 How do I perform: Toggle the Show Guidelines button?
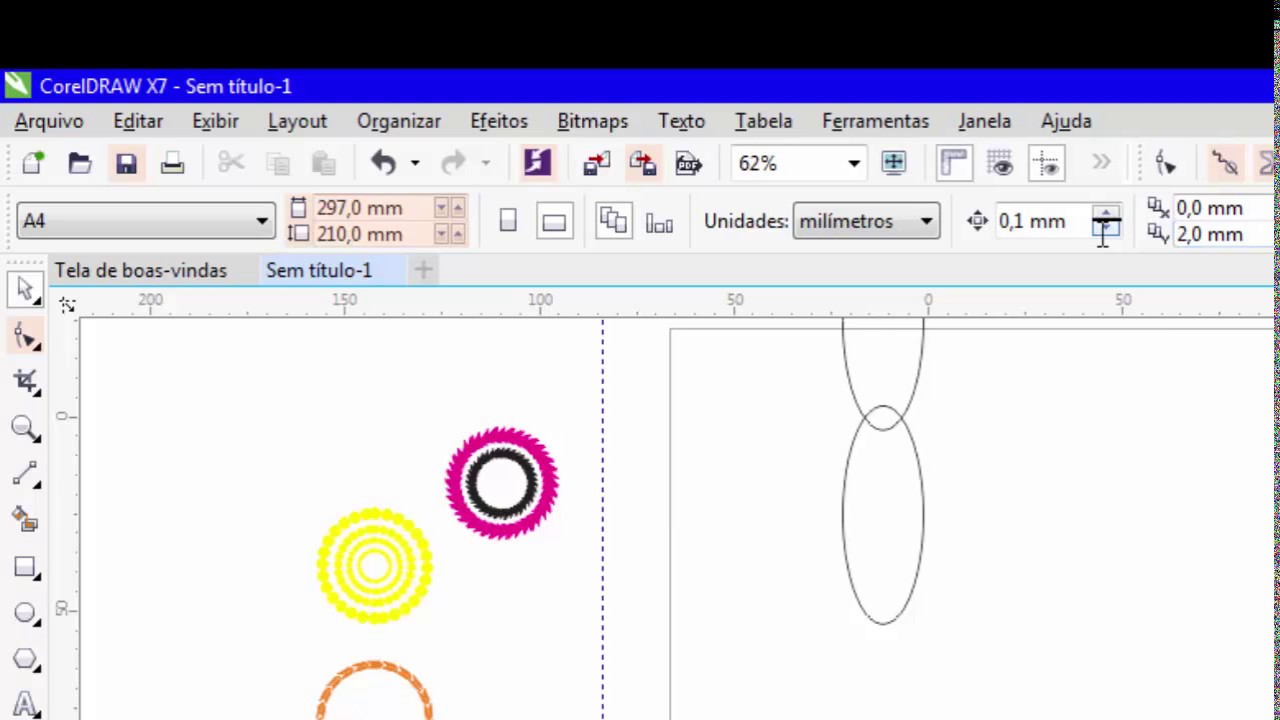(1046, 163)
